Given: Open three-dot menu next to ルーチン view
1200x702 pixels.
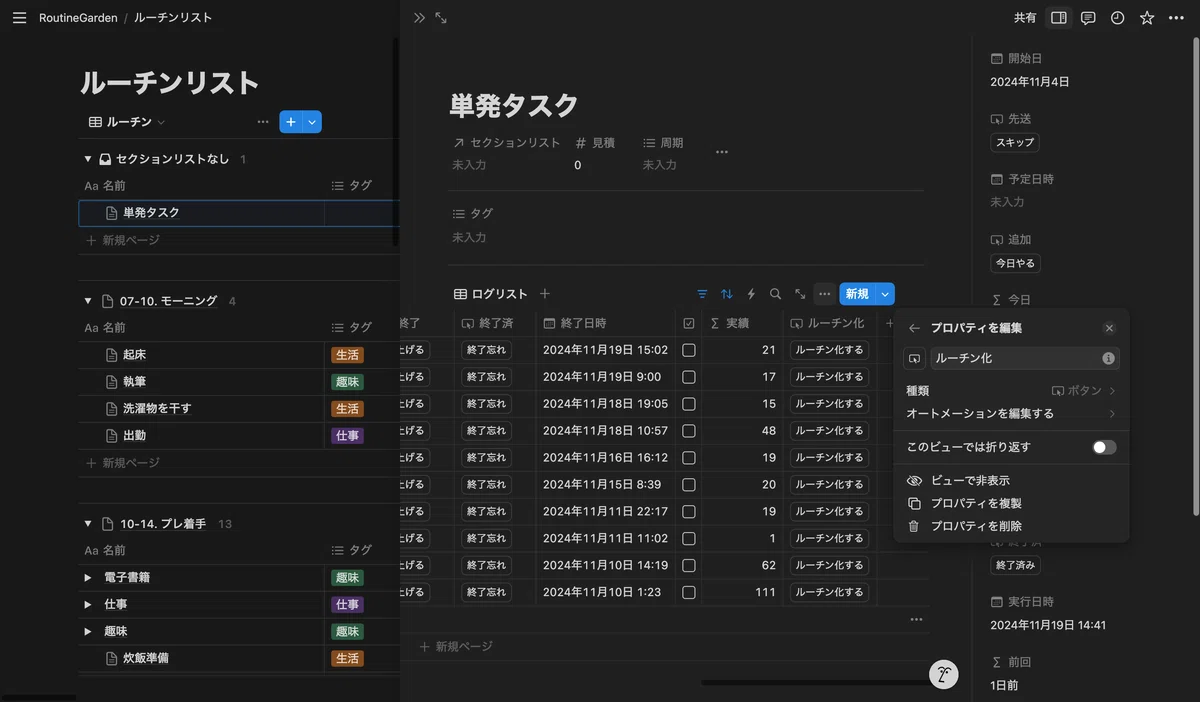Looking at the screenshot, I should click(x=263, y=122).
